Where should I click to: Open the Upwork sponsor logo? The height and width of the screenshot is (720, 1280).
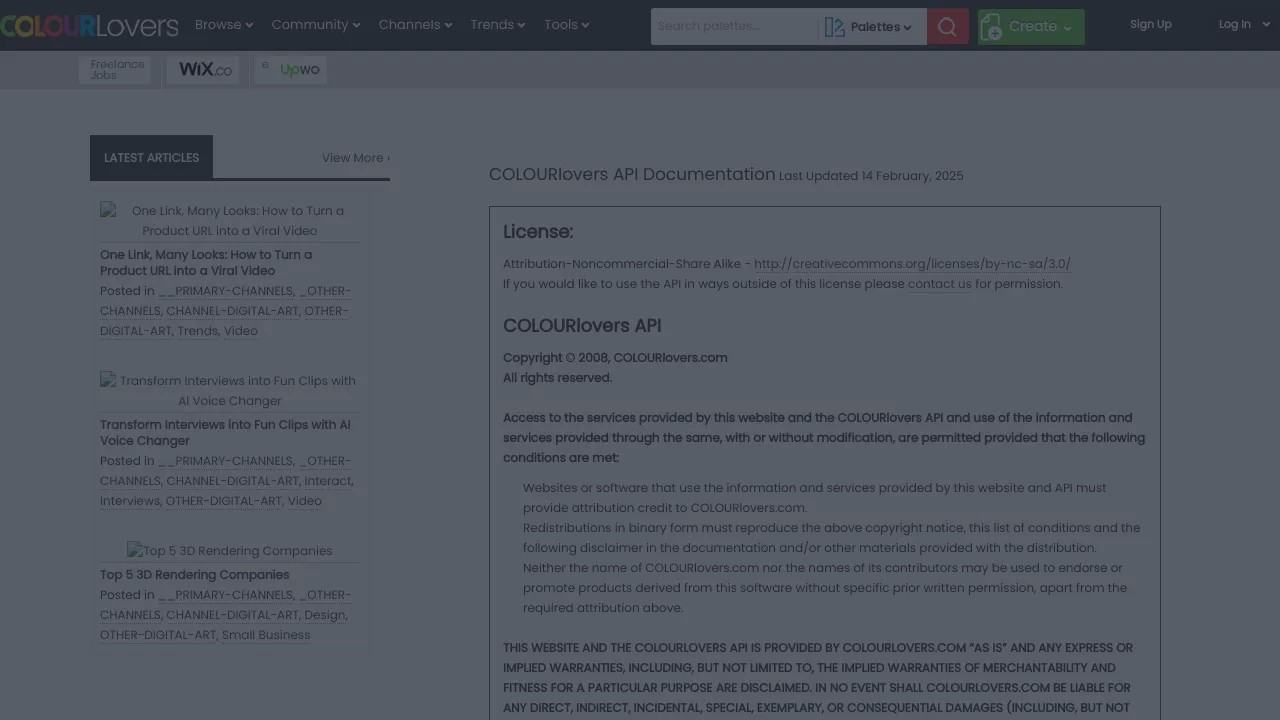291,70
